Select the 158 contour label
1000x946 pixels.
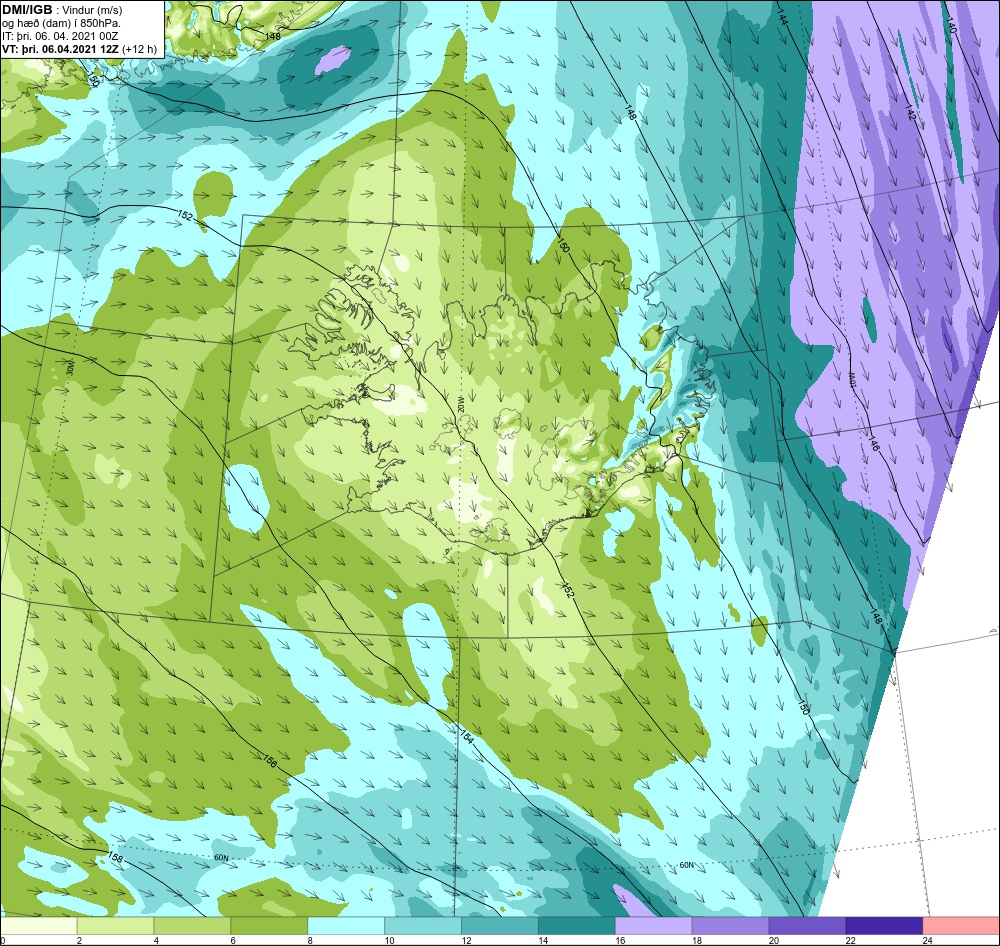[x=115, y=857]
